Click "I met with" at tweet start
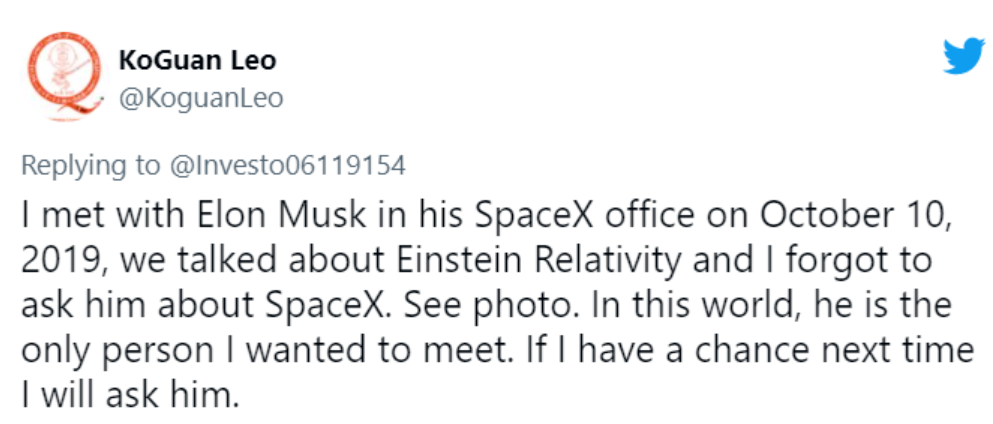993x424 pixels. pyautogui.click(x=86, y=215)
